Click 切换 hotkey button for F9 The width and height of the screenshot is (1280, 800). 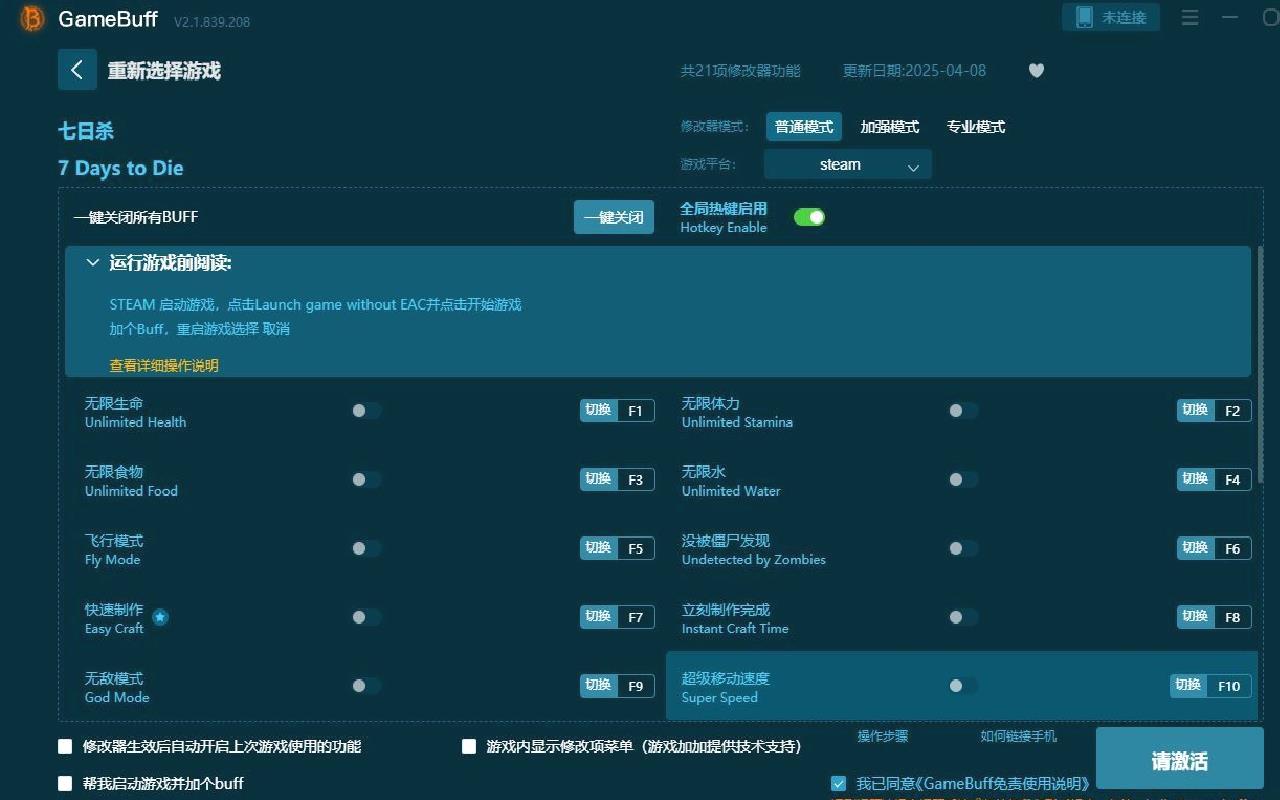coord(598,685)
